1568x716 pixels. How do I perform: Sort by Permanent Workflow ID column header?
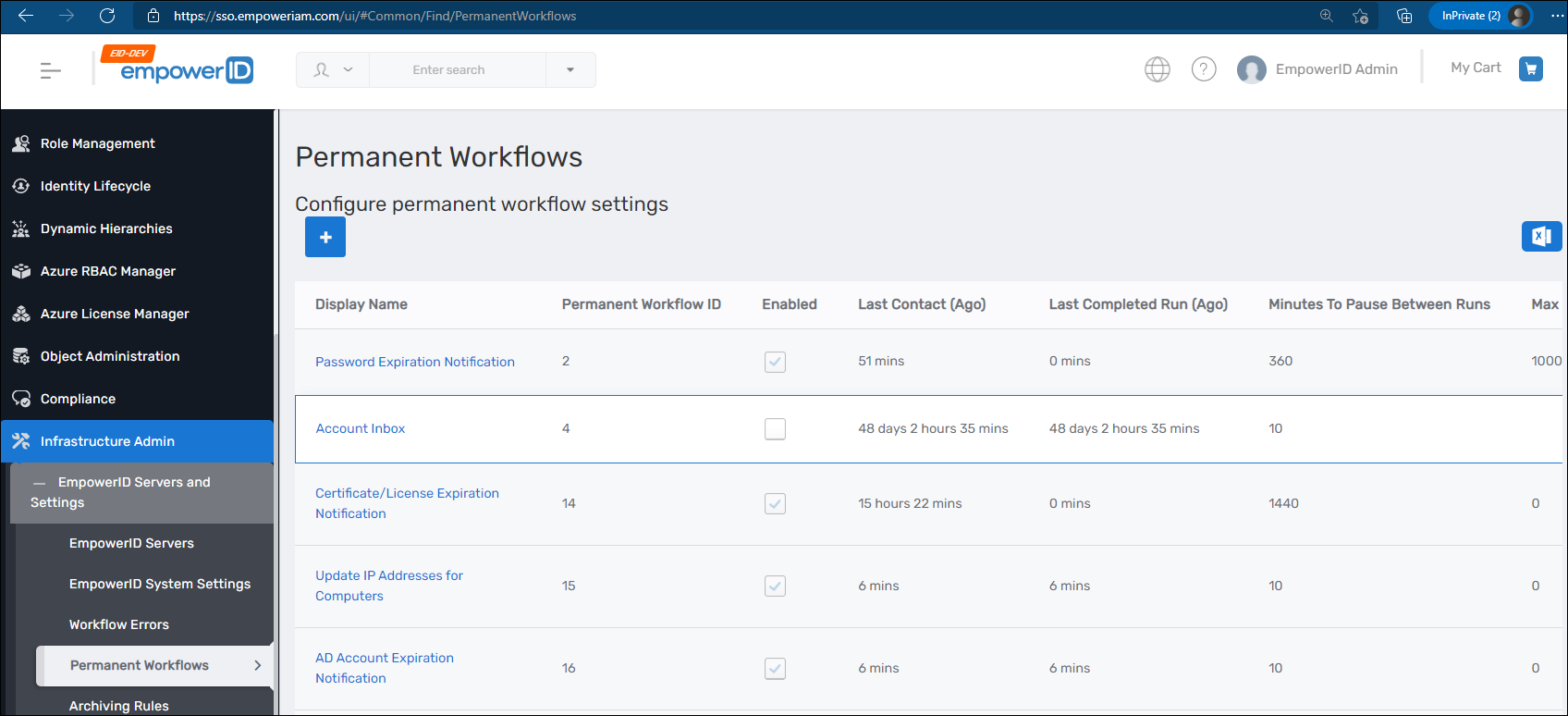(642, 304)
